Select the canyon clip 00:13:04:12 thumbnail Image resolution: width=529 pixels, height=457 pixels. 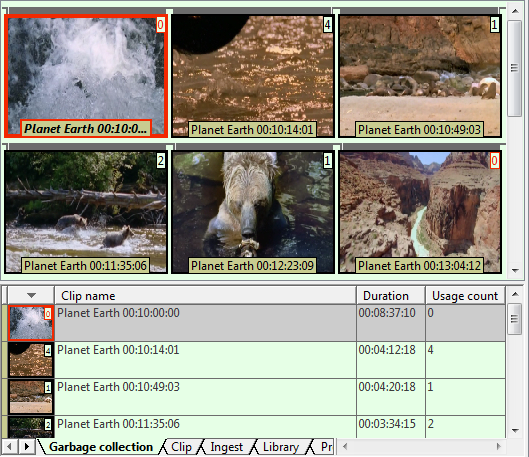[420, 212]
